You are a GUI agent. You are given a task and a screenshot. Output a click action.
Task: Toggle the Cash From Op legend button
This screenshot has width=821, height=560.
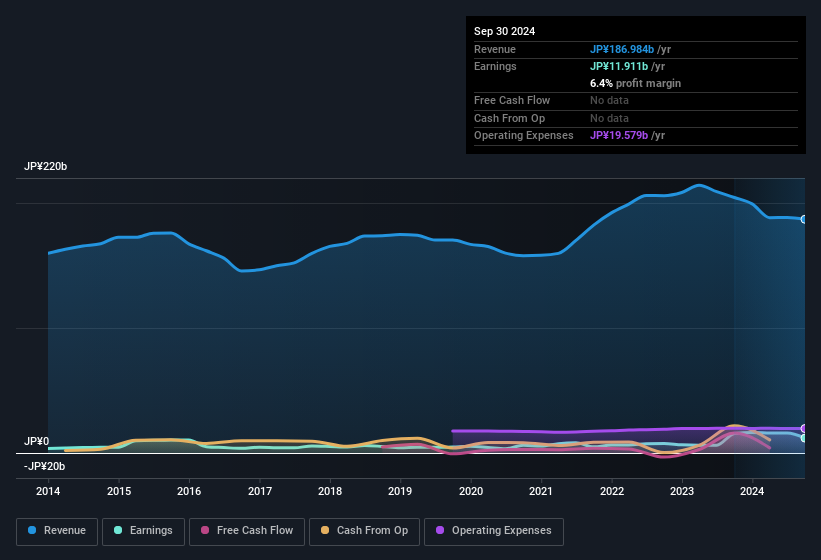point(364,531)
